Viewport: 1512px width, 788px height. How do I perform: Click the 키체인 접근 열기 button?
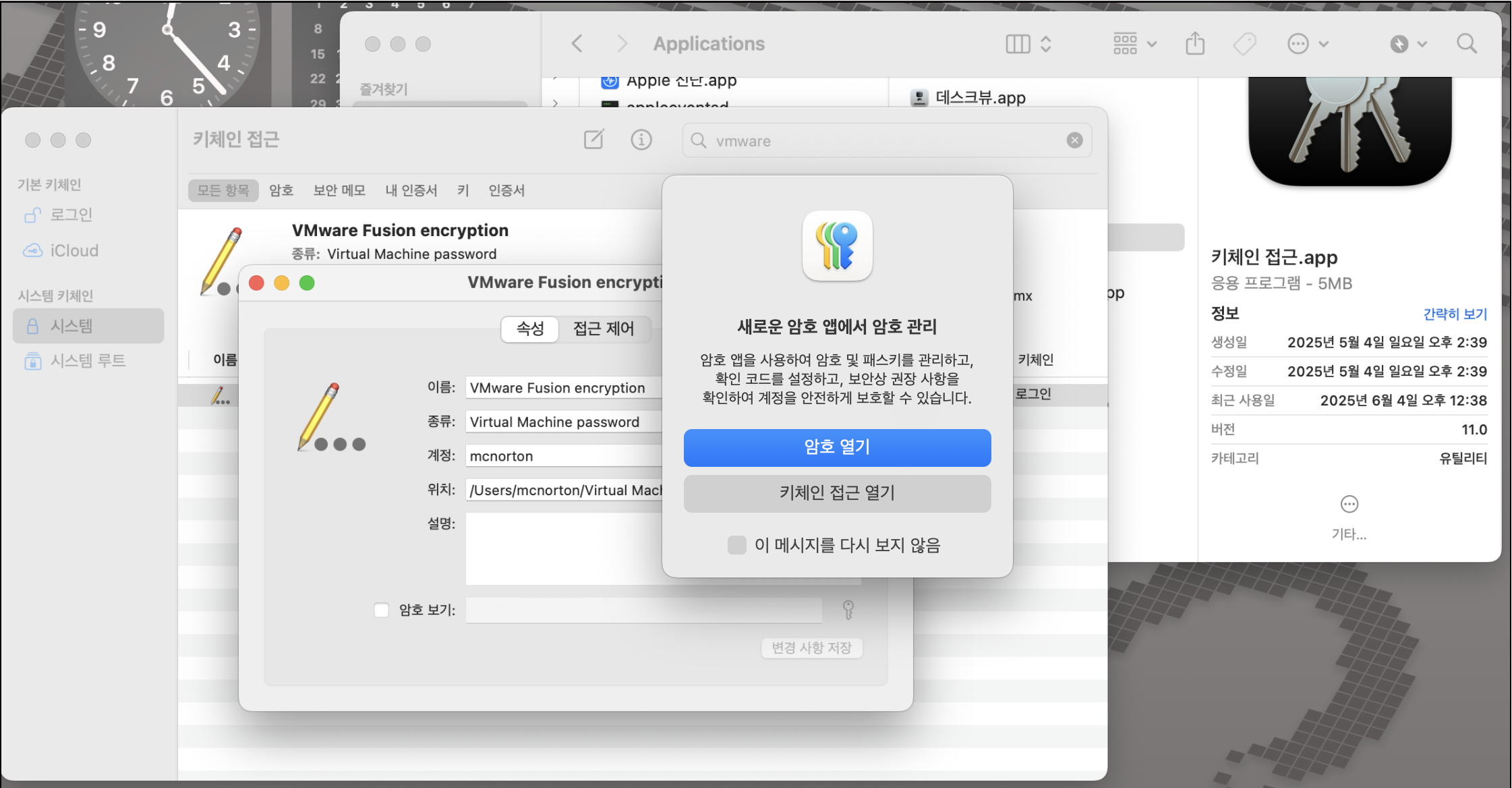click(x=837, y=493)
